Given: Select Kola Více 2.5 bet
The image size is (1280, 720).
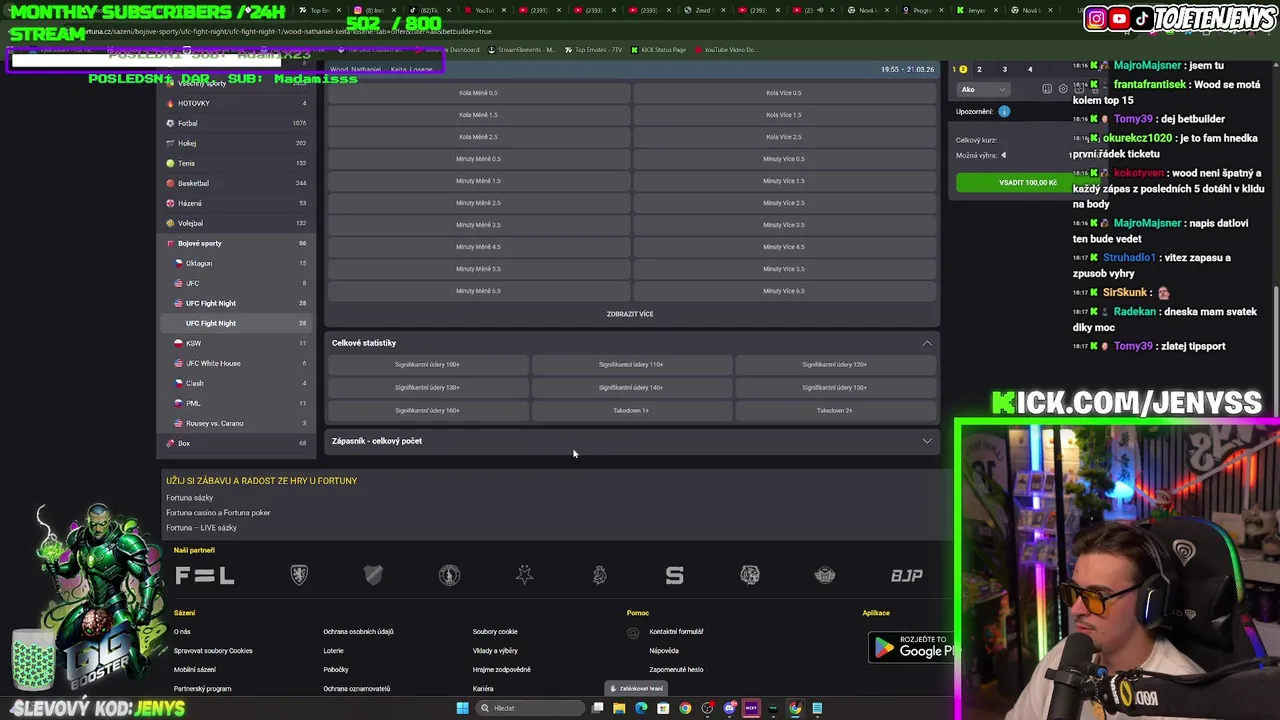Looking at the screenshot, I should click(784, 137).
